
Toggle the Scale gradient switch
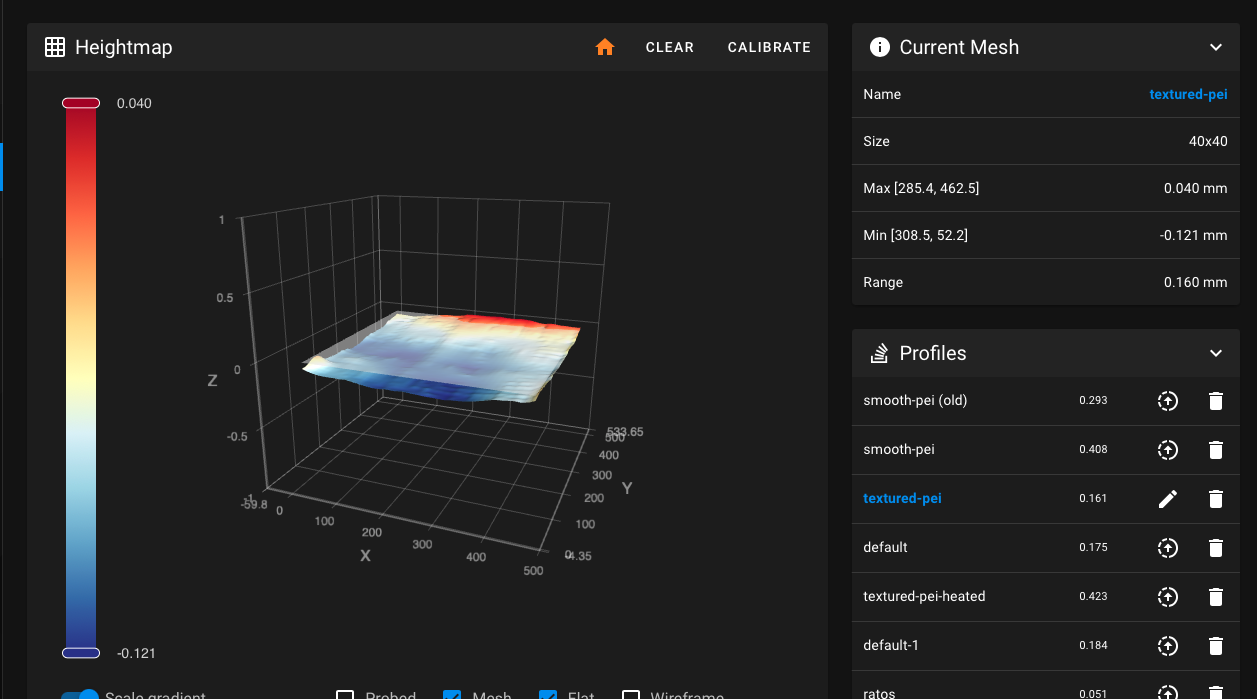click(80, 695)
